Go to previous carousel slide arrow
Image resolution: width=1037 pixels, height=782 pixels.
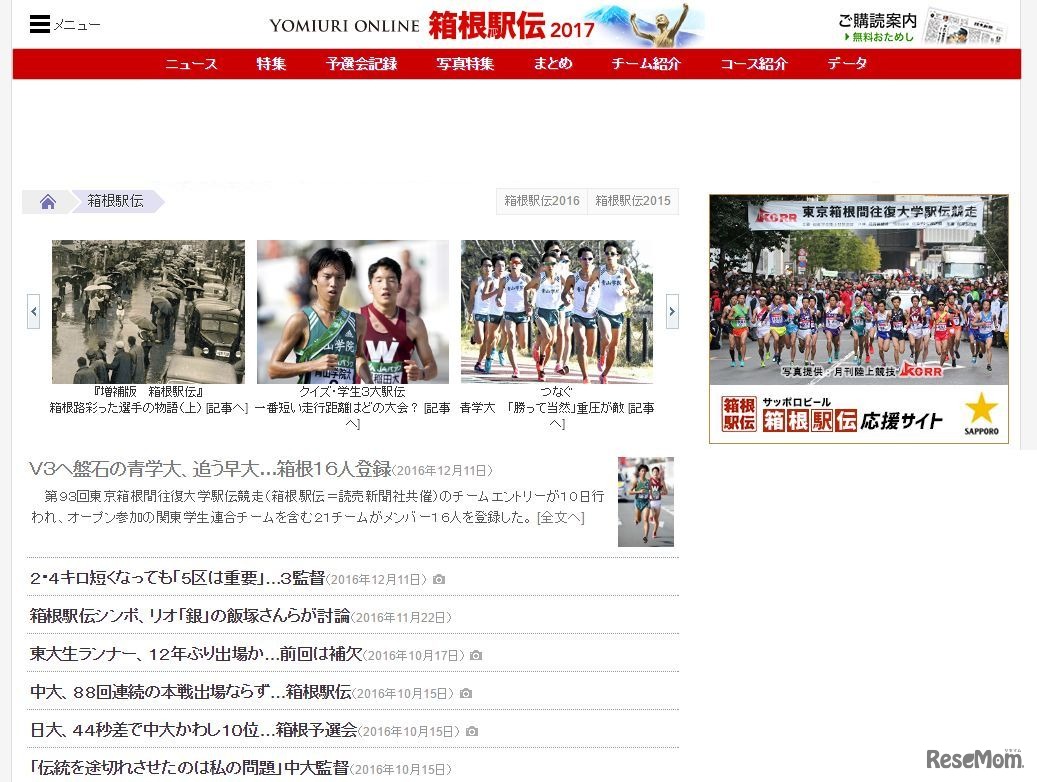coord(34,312)
